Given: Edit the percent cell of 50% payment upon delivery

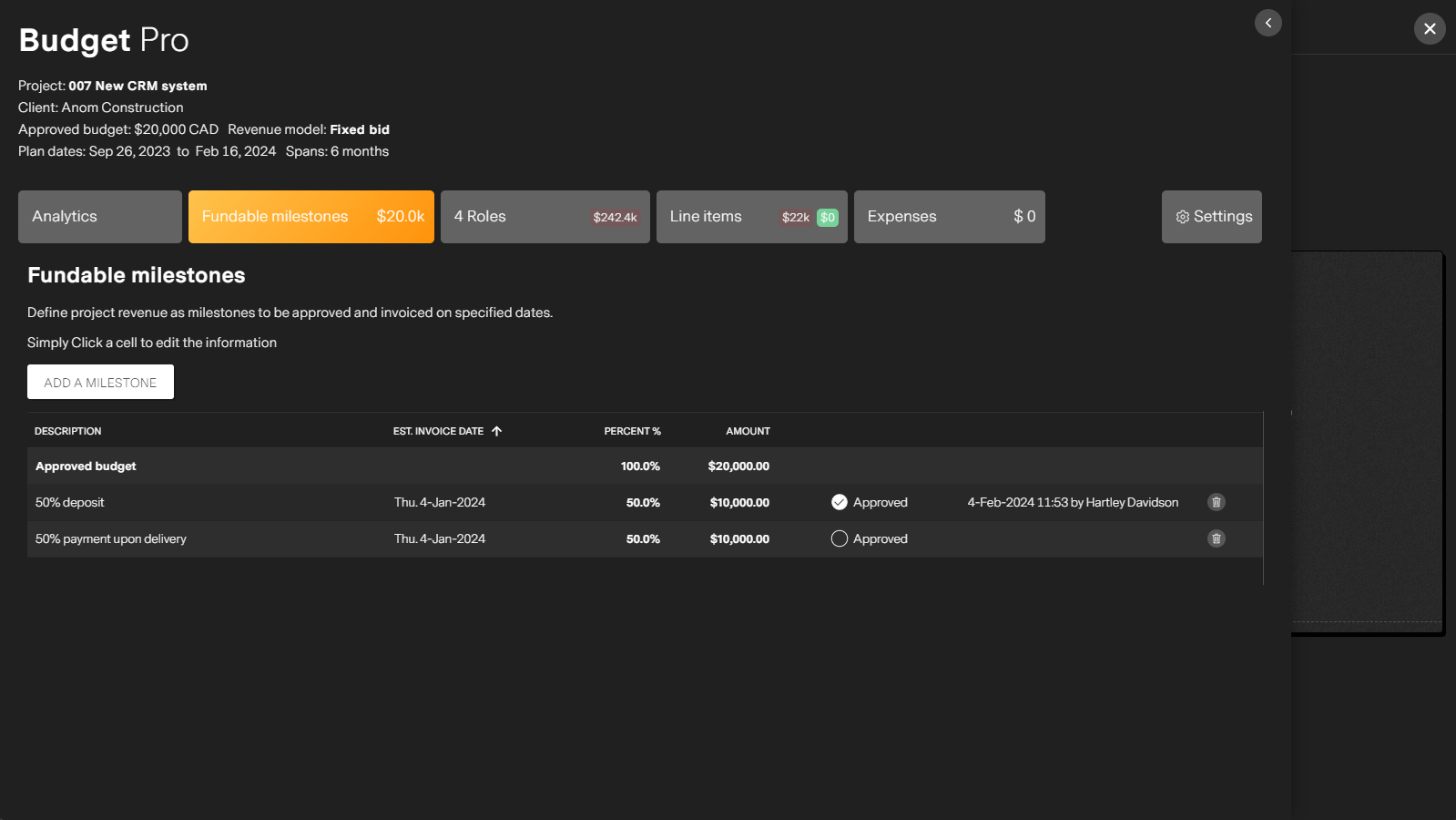Looking at the screenshot, I should point(643,538).
